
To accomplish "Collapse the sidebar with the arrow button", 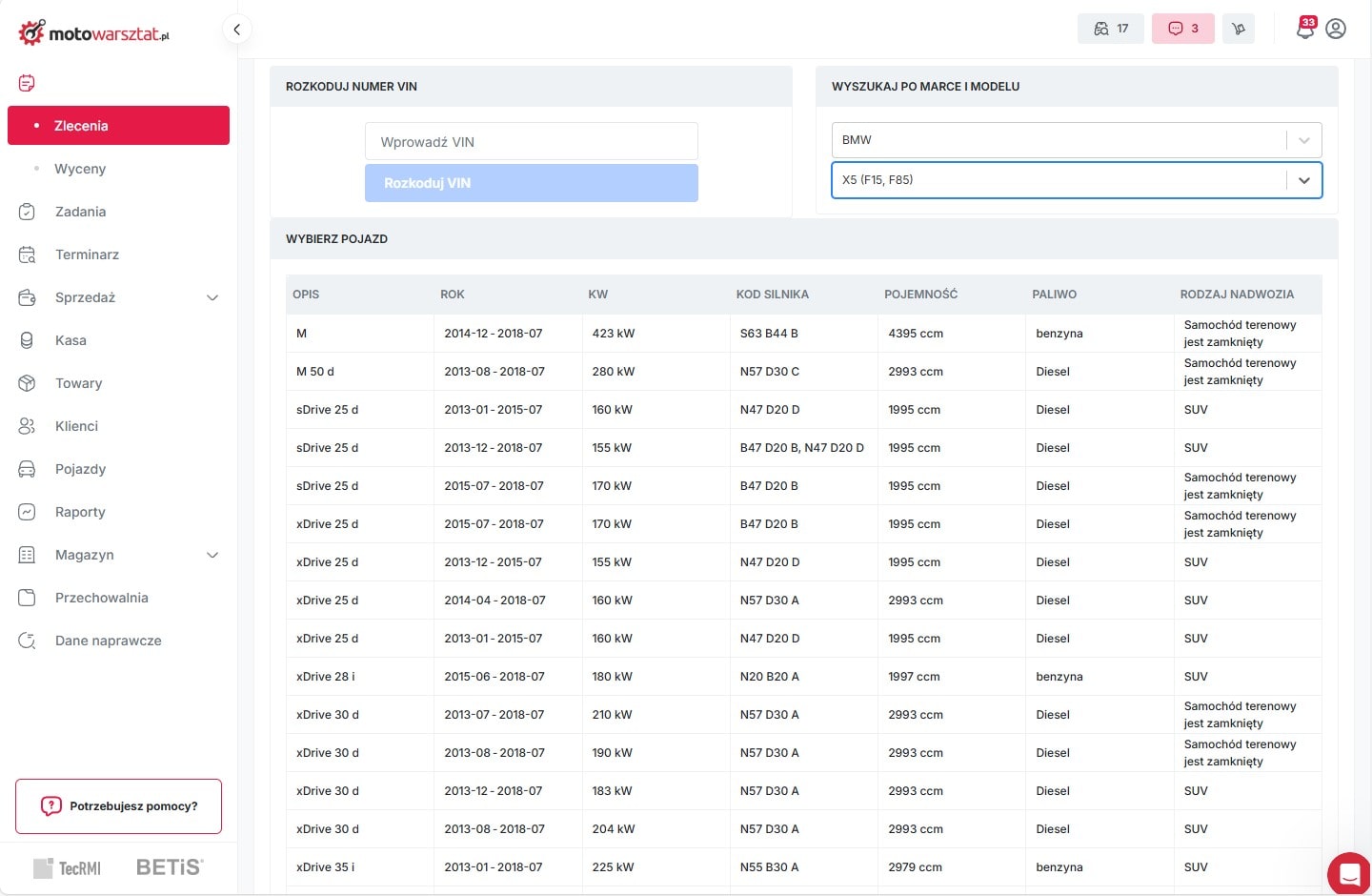I will [x=236, y=30].
